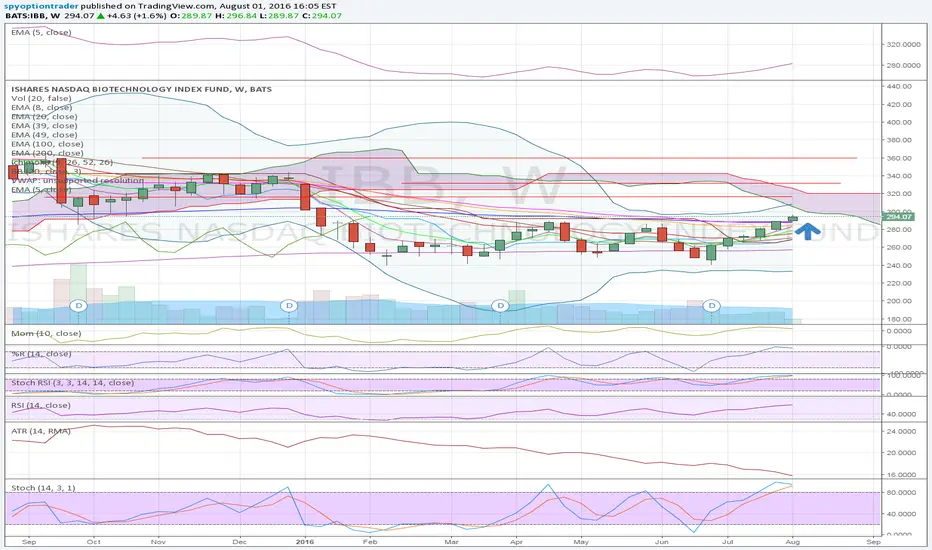Click the 2016 label on the time axis
The image size is (932, 550).
(304, 542)
